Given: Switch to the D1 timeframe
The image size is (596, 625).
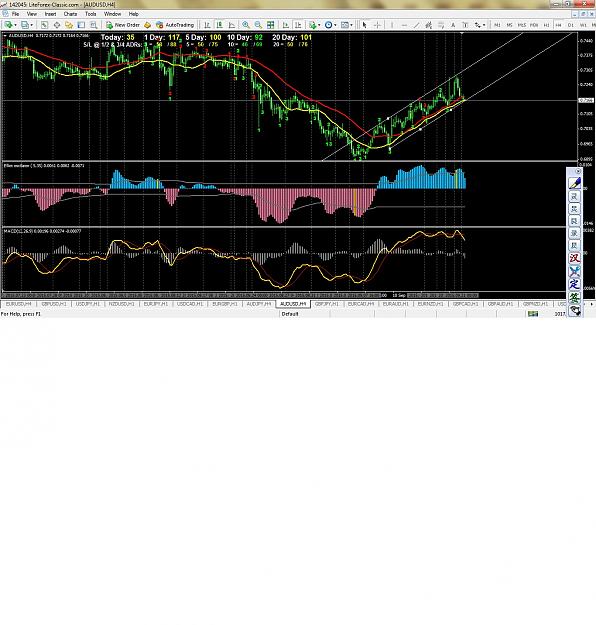Looking at the screenshot, I should tap(571, 25).
